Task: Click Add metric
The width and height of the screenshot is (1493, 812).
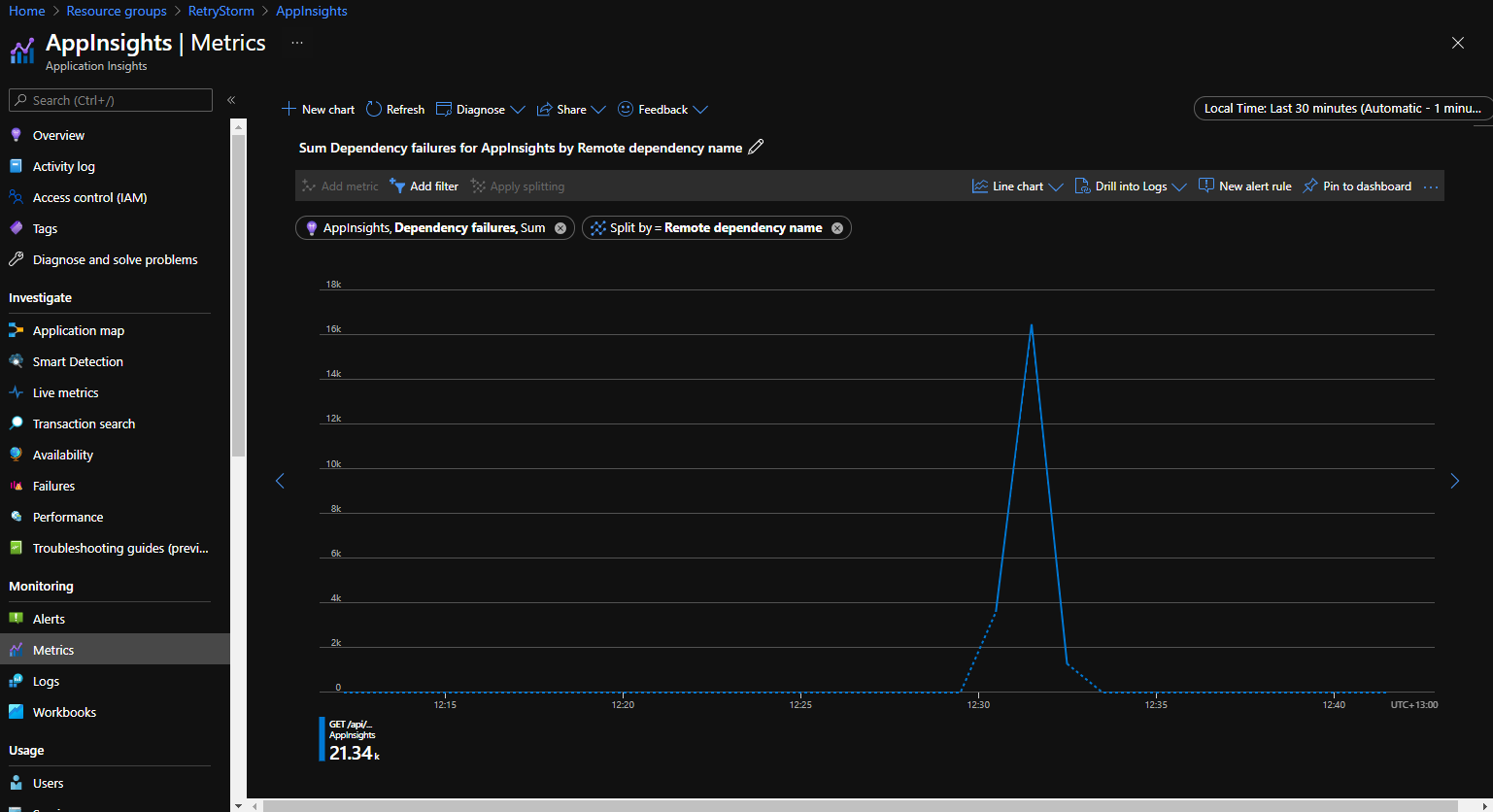Action: click(340, 186)
